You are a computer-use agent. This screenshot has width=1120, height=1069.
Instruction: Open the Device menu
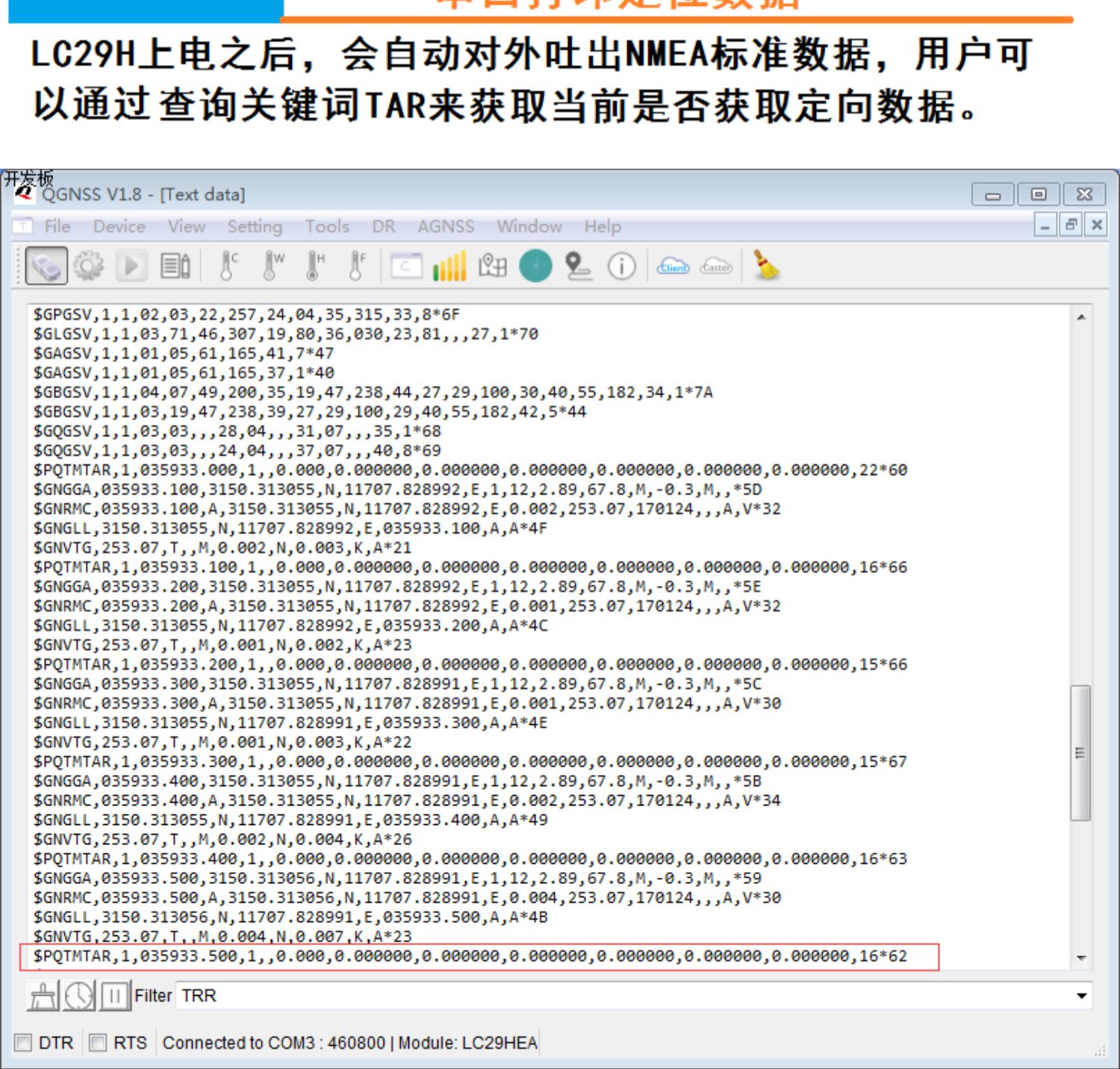(119, 226)
